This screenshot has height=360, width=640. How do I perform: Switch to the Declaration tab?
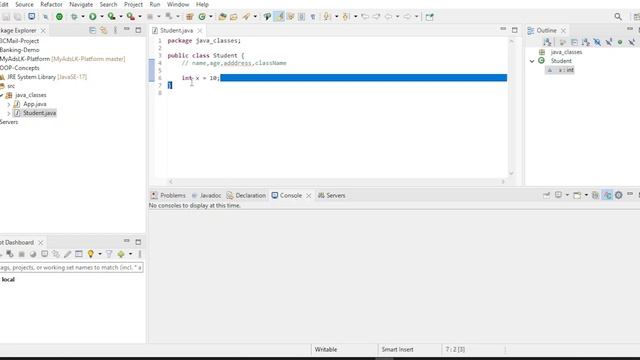coord(246,196)
